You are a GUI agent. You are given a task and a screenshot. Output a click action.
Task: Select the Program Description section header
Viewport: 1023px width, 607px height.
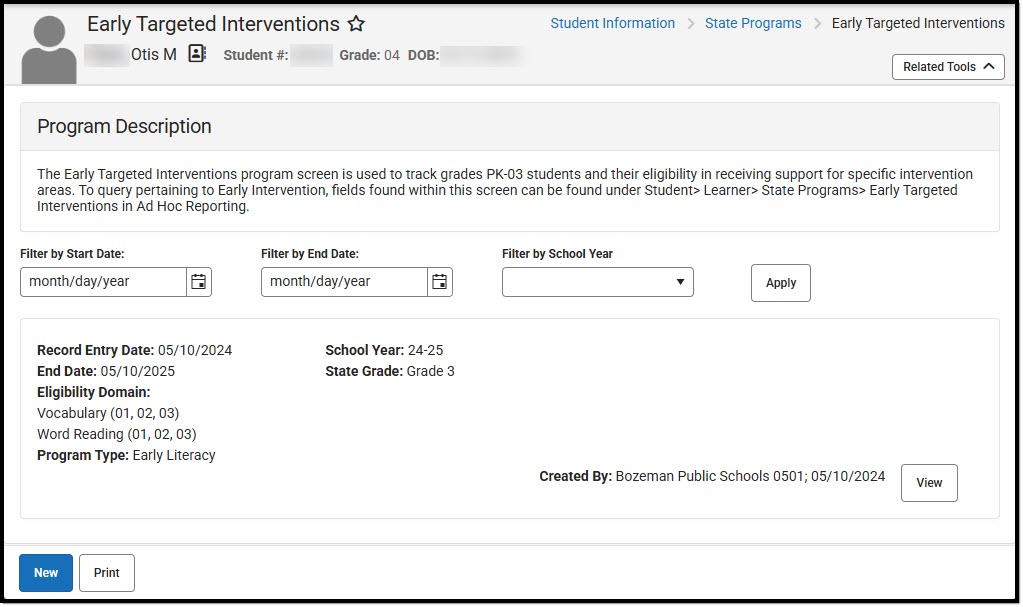point(124,126)
